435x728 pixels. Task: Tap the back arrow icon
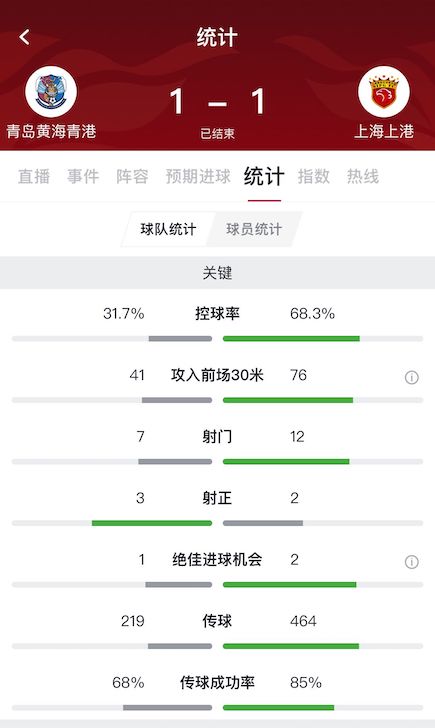25,37
